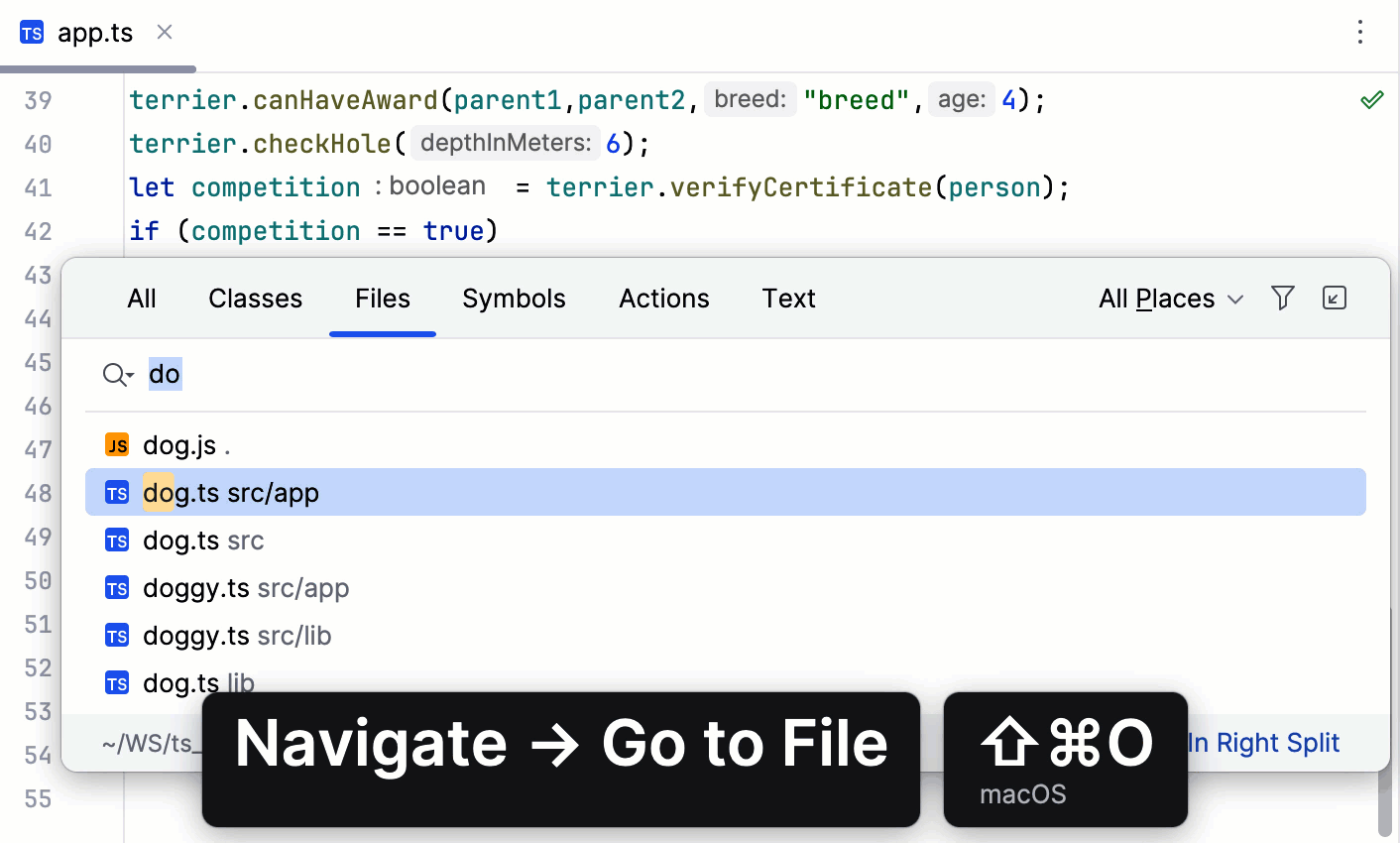The image size is (1400, 843).
Task: Click the open in find tool window icon
Action: (1335, 298)
